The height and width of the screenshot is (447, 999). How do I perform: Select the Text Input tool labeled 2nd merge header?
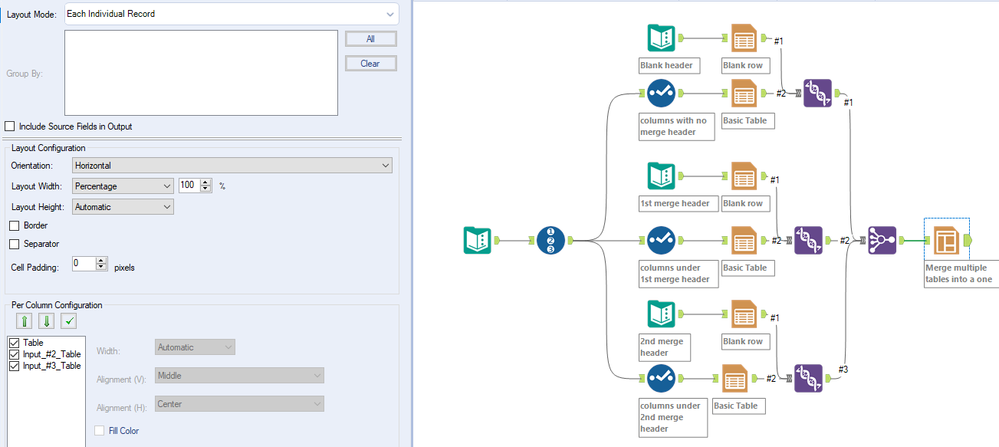661,314
